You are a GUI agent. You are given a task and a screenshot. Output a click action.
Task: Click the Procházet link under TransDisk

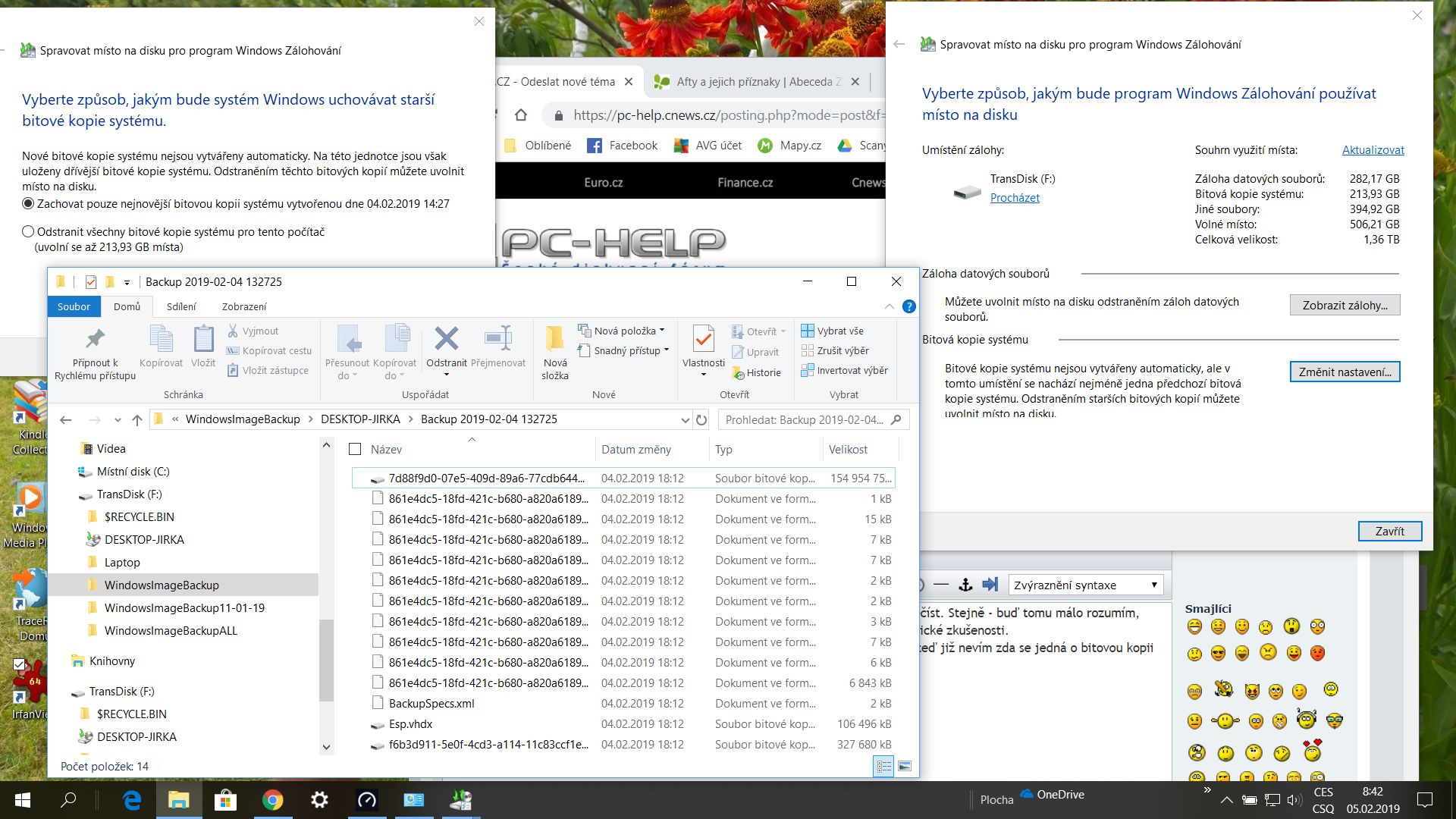1014,198
